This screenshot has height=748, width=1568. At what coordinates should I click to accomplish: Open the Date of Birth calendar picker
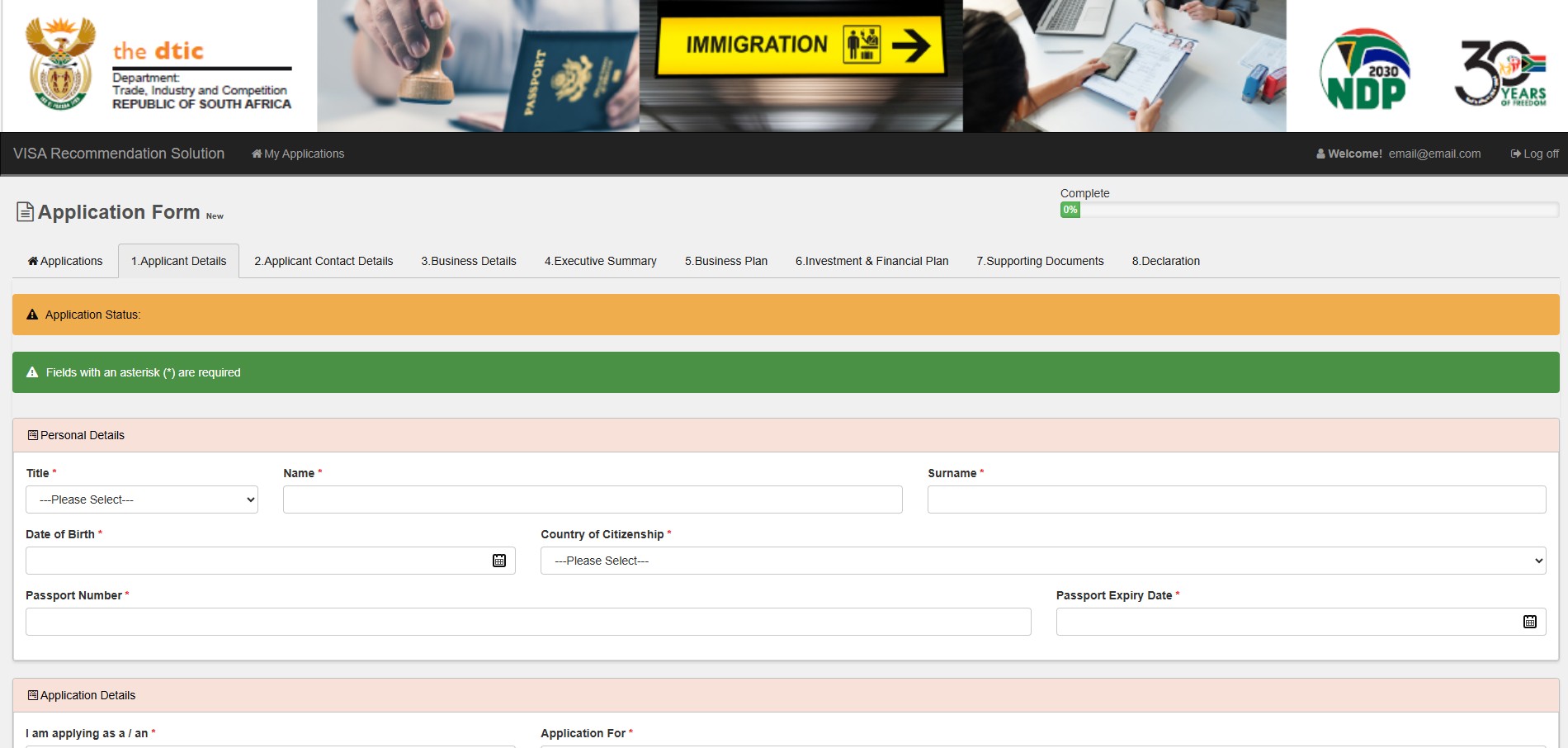499,561
